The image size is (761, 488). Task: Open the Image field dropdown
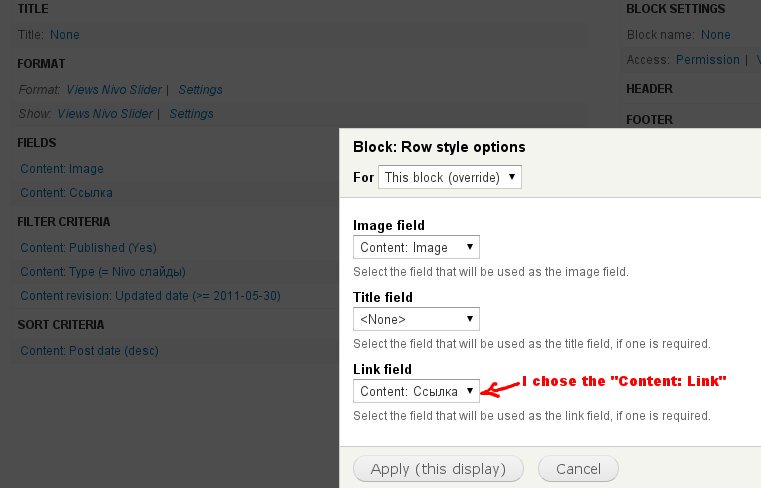point(416,247)
